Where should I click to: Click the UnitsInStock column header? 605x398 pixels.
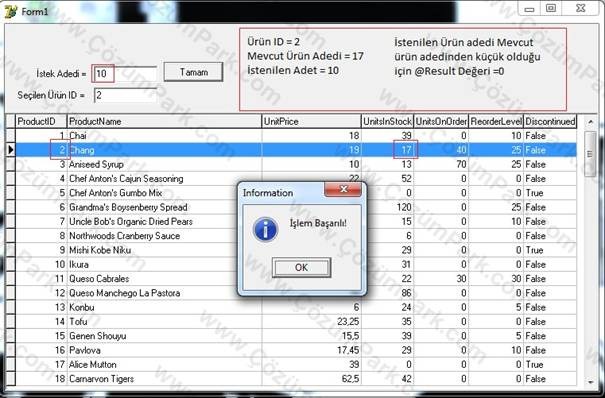[387, 121]
